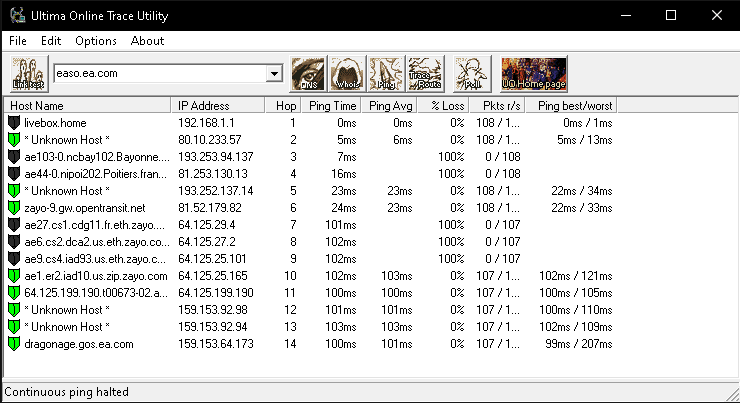Click the gray shield for ae103-0.ncbay102.Bayonne
Viewport: 740px width, 403px height.
14,157
